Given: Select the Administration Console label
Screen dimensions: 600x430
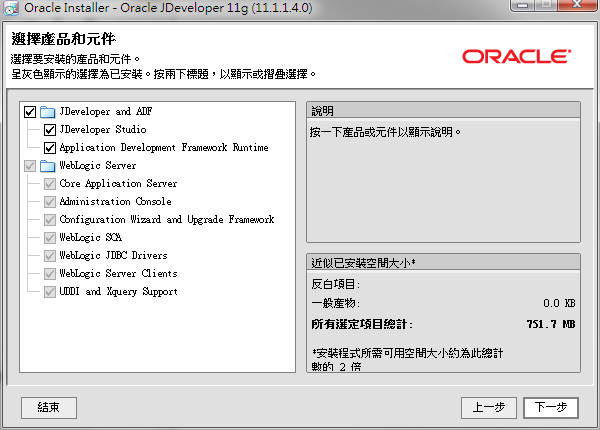Looking at the screenshot, I should point(115,202).
